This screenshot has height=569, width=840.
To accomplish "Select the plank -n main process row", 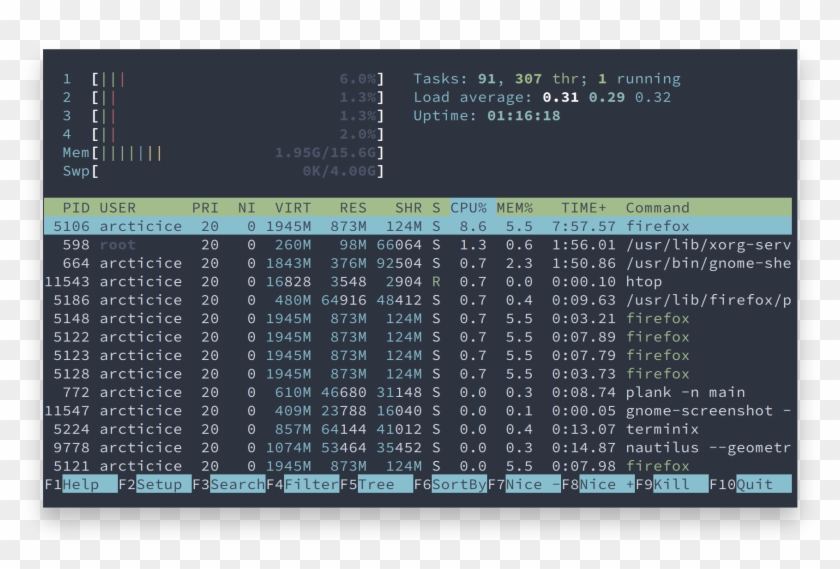I will tap(418, 392).
